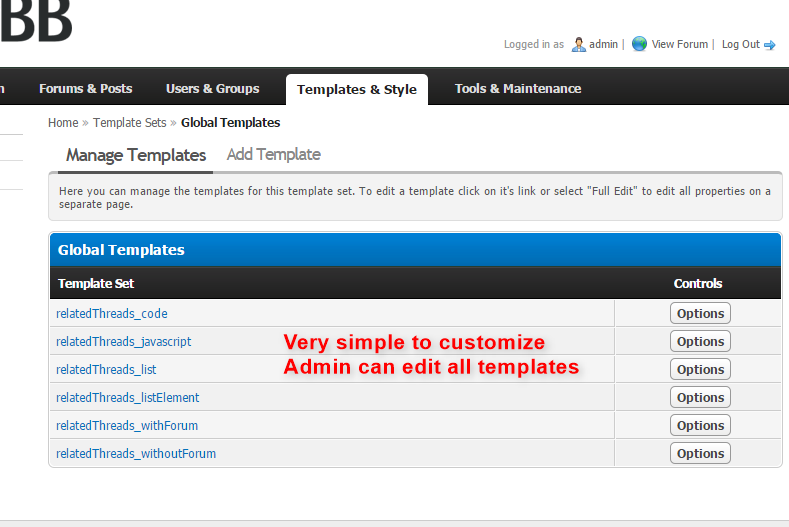Click the View Forum globe icon
Screen dimensions: 789x527
coord(639,44)
